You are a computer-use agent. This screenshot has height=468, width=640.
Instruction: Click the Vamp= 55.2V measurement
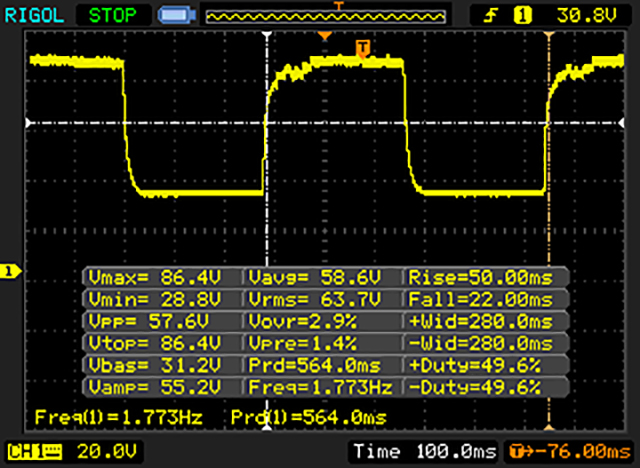click(x=155, y=387)
